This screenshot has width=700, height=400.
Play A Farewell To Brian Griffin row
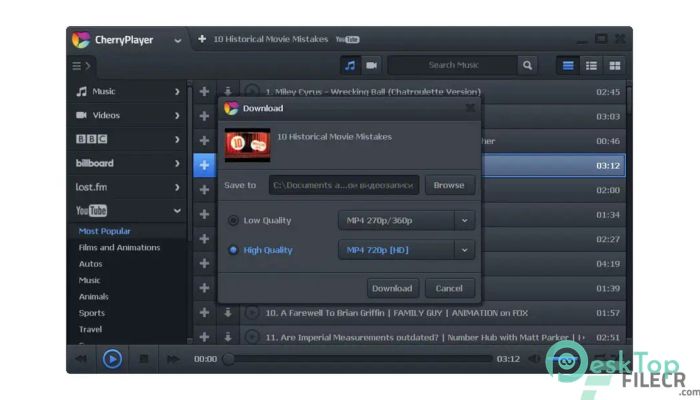[252, 313]
